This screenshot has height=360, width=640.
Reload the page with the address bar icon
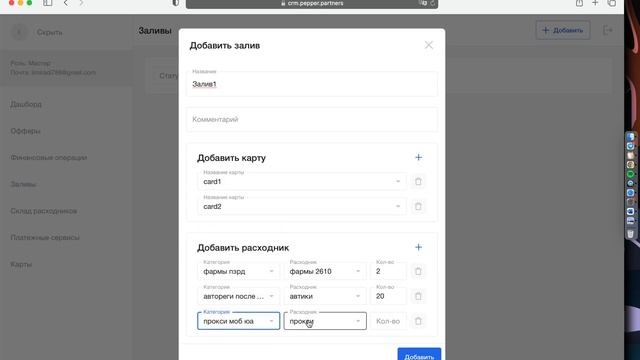(433, 3)
